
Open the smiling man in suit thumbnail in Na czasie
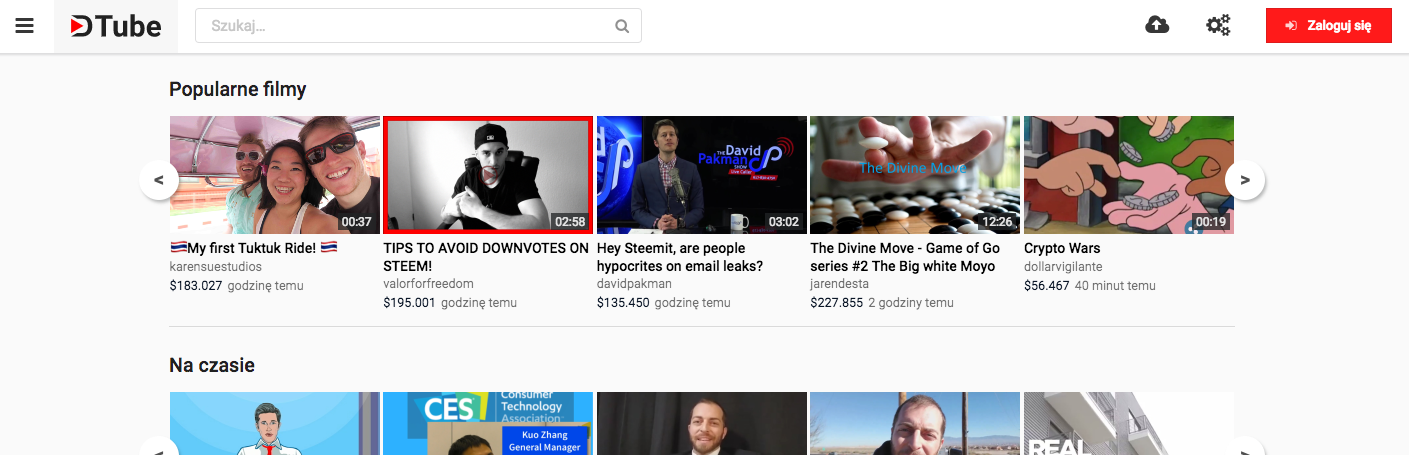coord(702,423)
